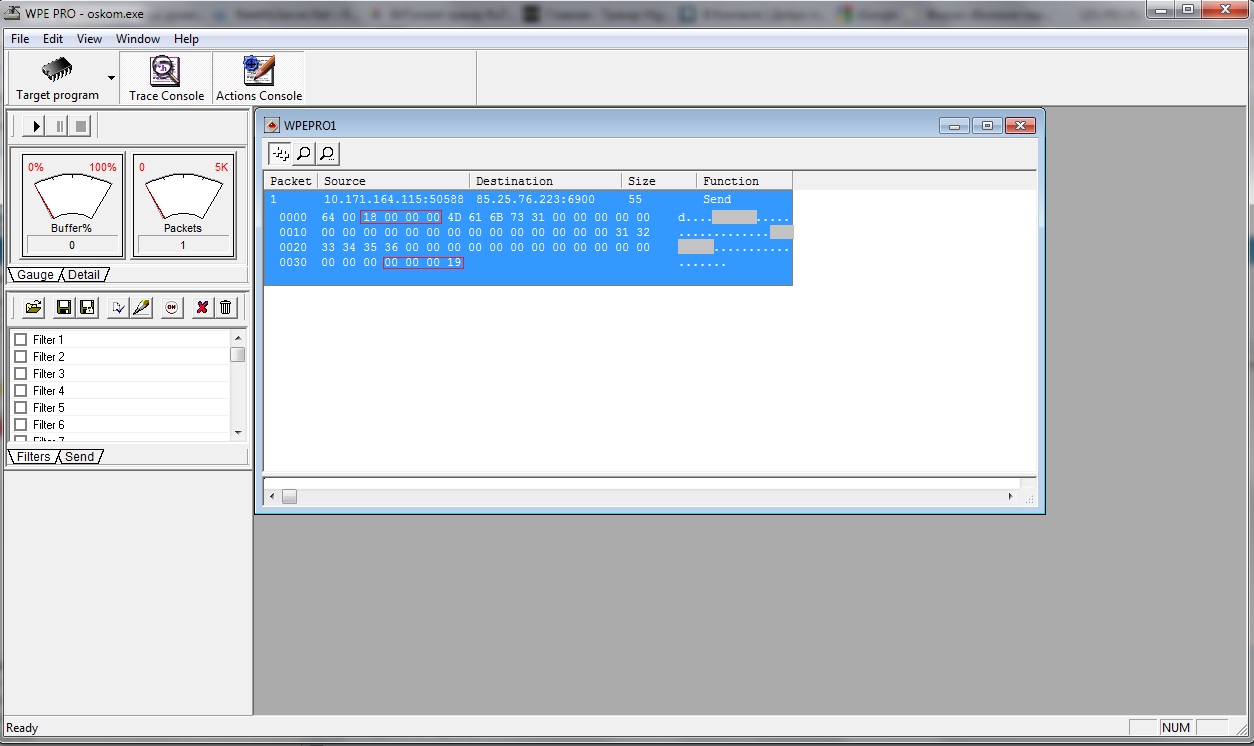Select the crosshair tool in WPEPRO1 toolbar
The width and height of the screenshot is (1254, 746).
tap(280, 153)
